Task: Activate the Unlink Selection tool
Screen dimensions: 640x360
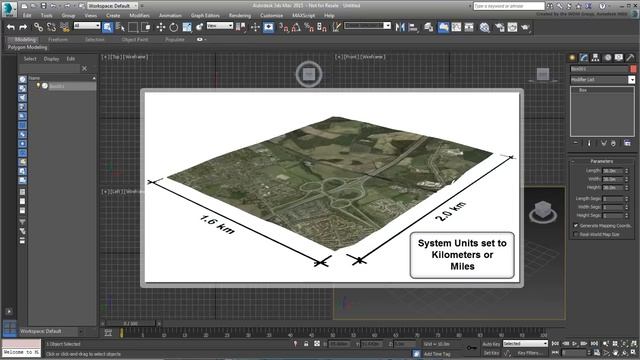Action: (x=51, y=27)
